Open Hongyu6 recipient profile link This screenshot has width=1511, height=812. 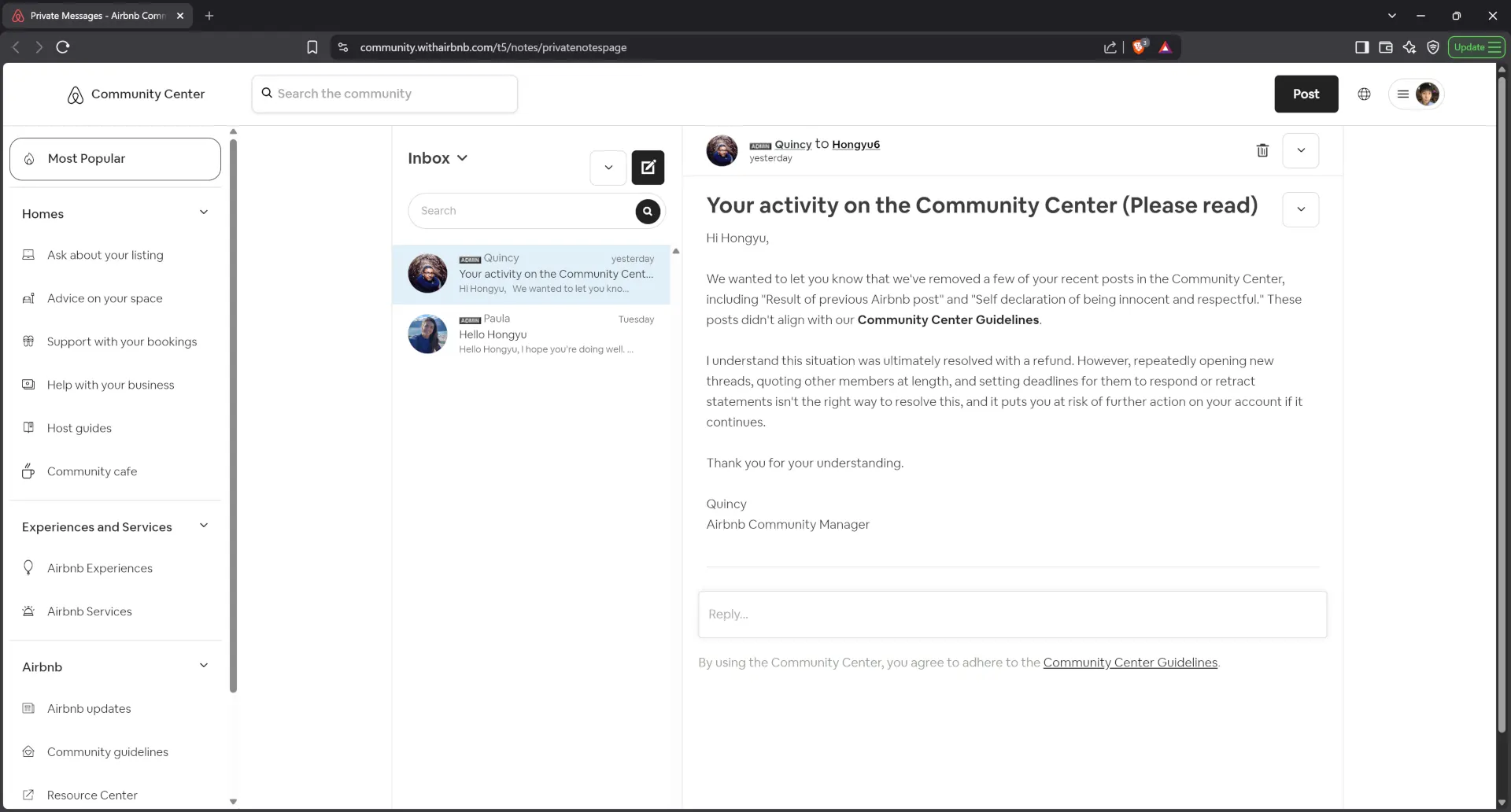tap(855, 144)
